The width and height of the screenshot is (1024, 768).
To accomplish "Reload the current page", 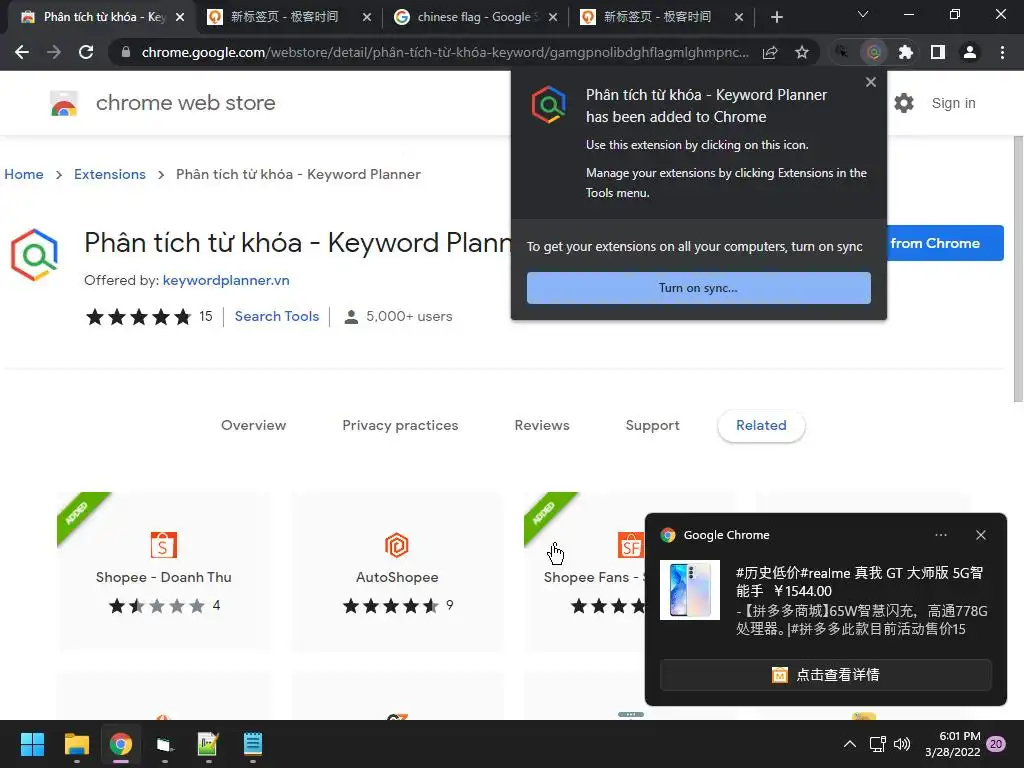I will pyautogui.click(x=86, y=52).
